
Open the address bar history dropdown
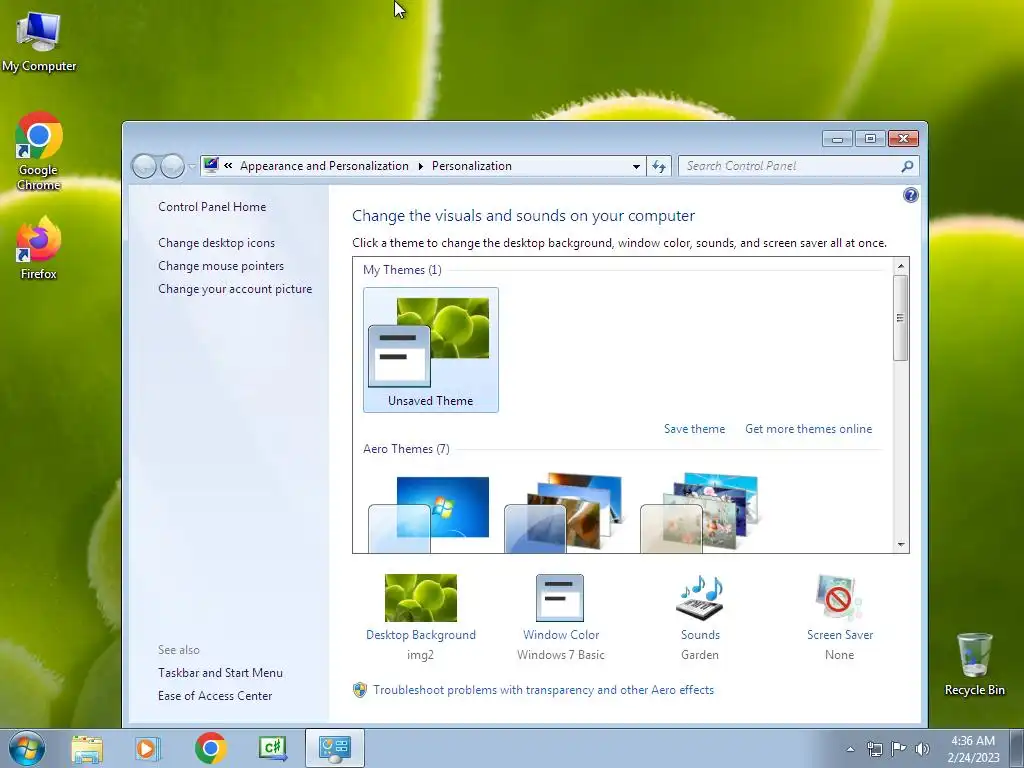point(636,167)
